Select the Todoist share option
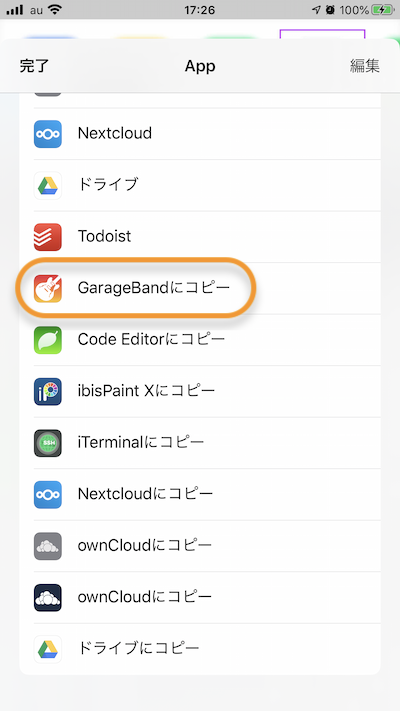Image resolution: width=400 pixels, height=711 pixels. 200,237
